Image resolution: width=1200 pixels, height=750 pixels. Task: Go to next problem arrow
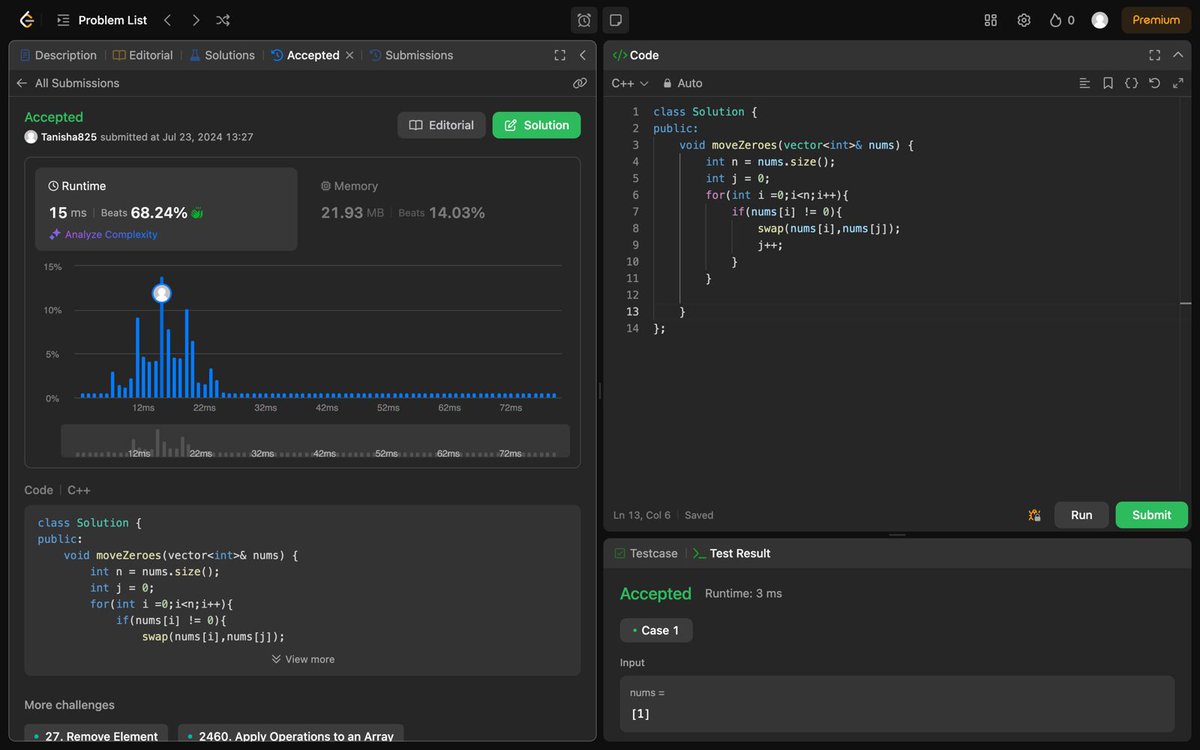coord(195,20)
